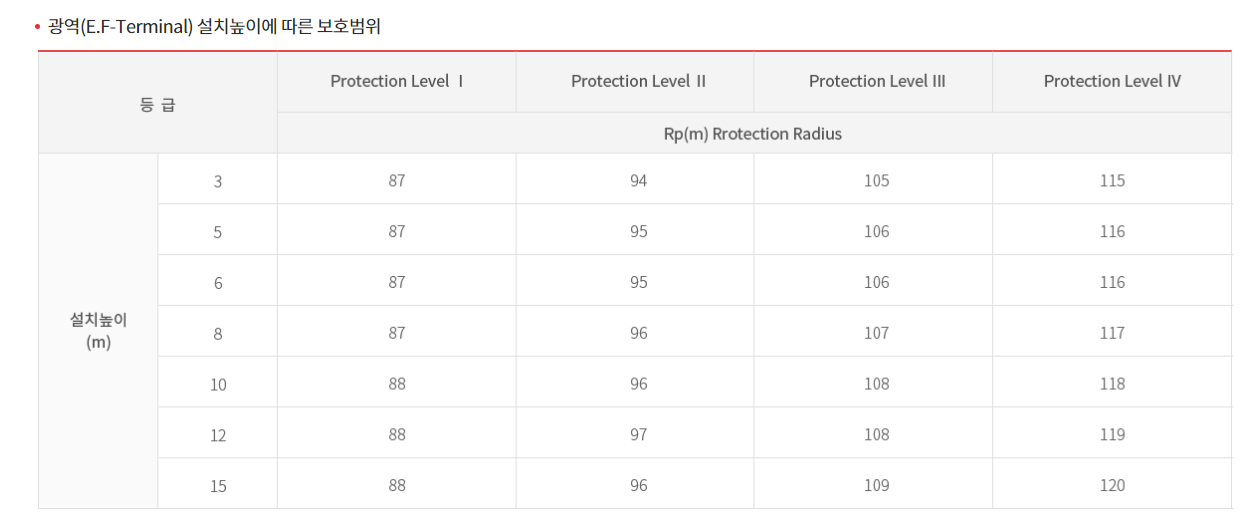The width and height of the screenshot is (1240, 520).
Task: Select the cell with value 94
Action: [x=638, y=181]
